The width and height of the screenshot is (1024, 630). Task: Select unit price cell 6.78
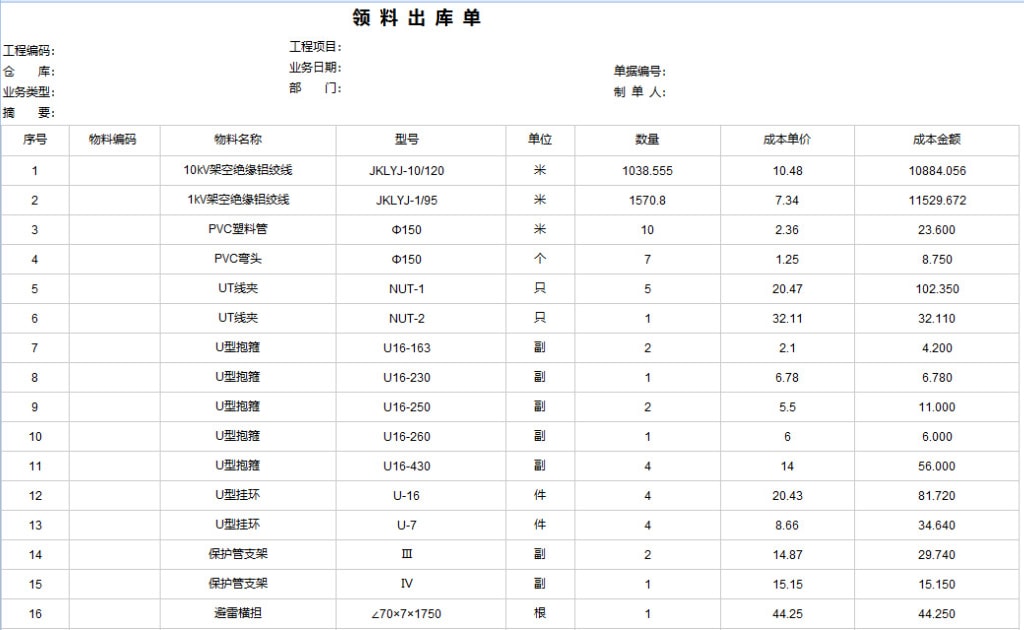coord(787,377)
